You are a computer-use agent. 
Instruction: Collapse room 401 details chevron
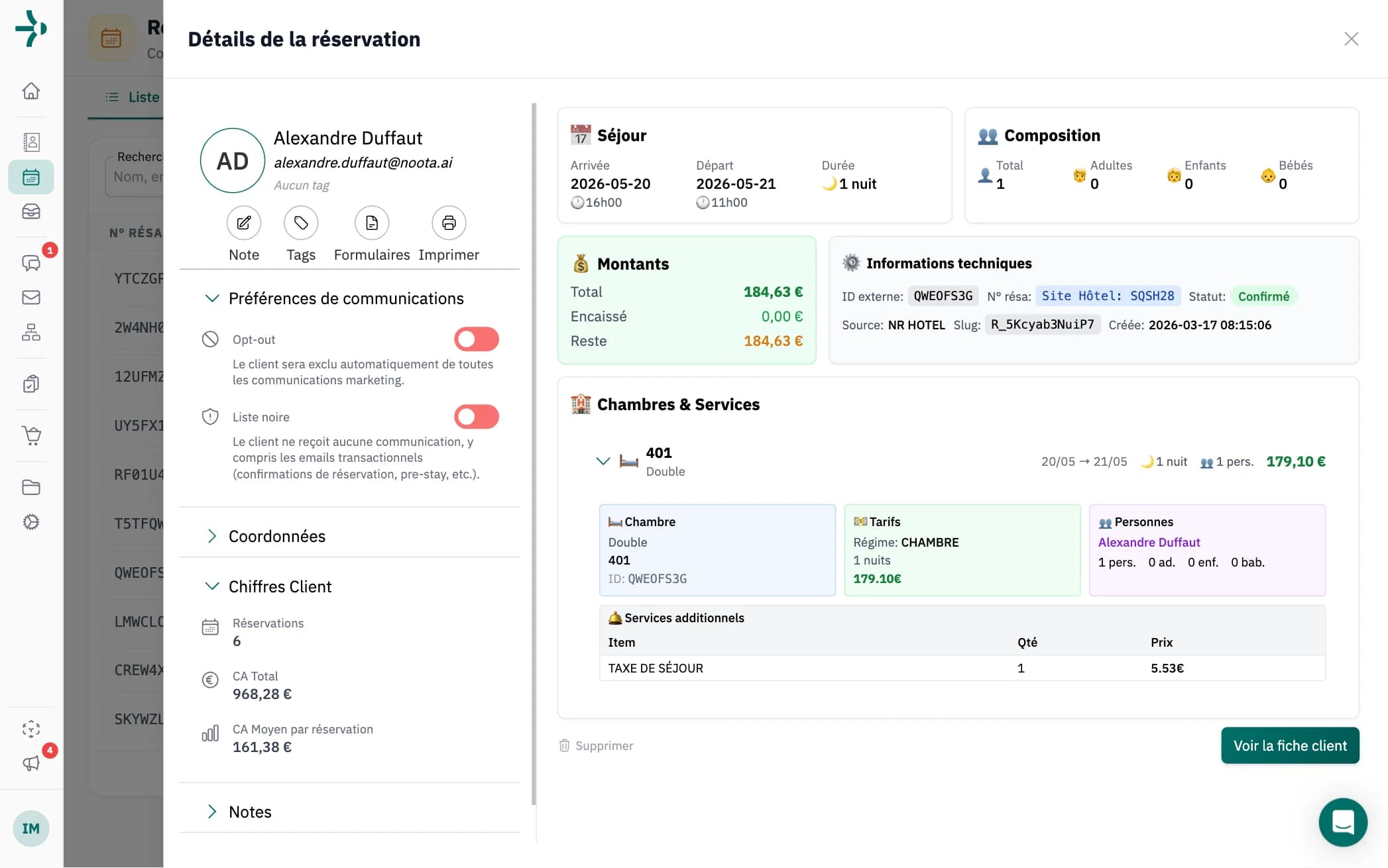603,461
